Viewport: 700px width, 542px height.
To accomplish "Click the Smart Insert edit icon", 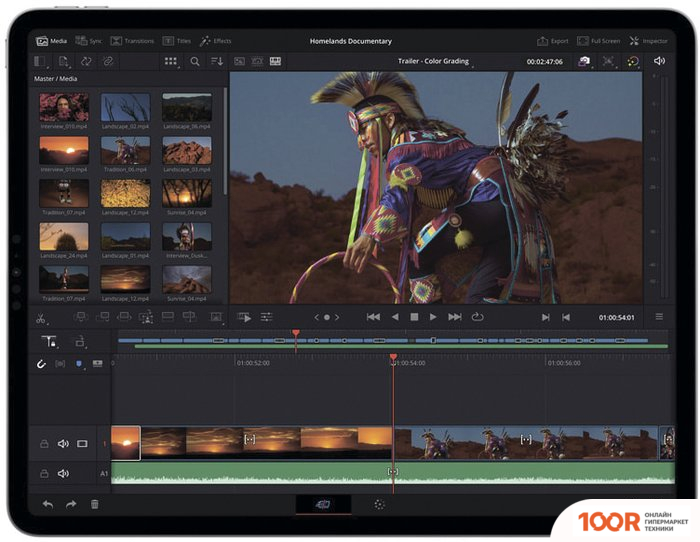I will click(x=81, y=317).
